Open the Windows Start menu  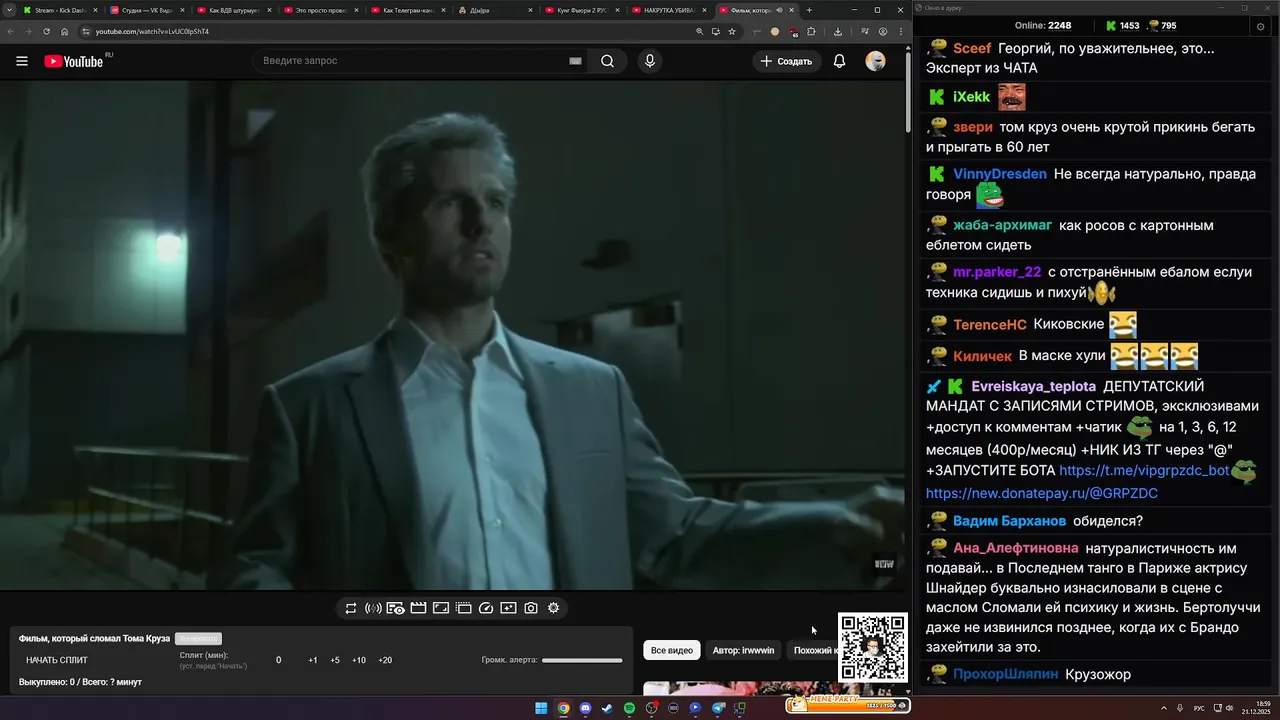(x=541, y=708)
